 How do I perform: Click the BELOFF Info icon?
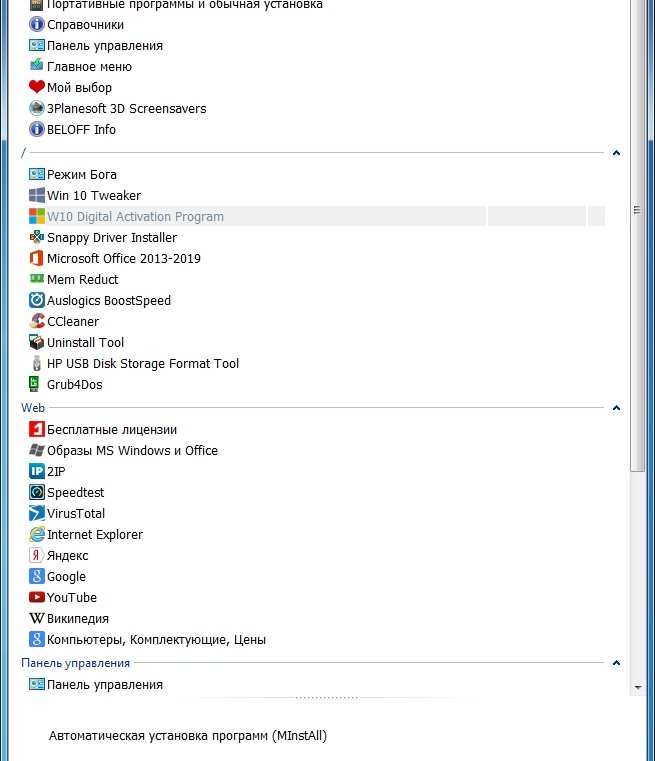(x=36, y=129)
